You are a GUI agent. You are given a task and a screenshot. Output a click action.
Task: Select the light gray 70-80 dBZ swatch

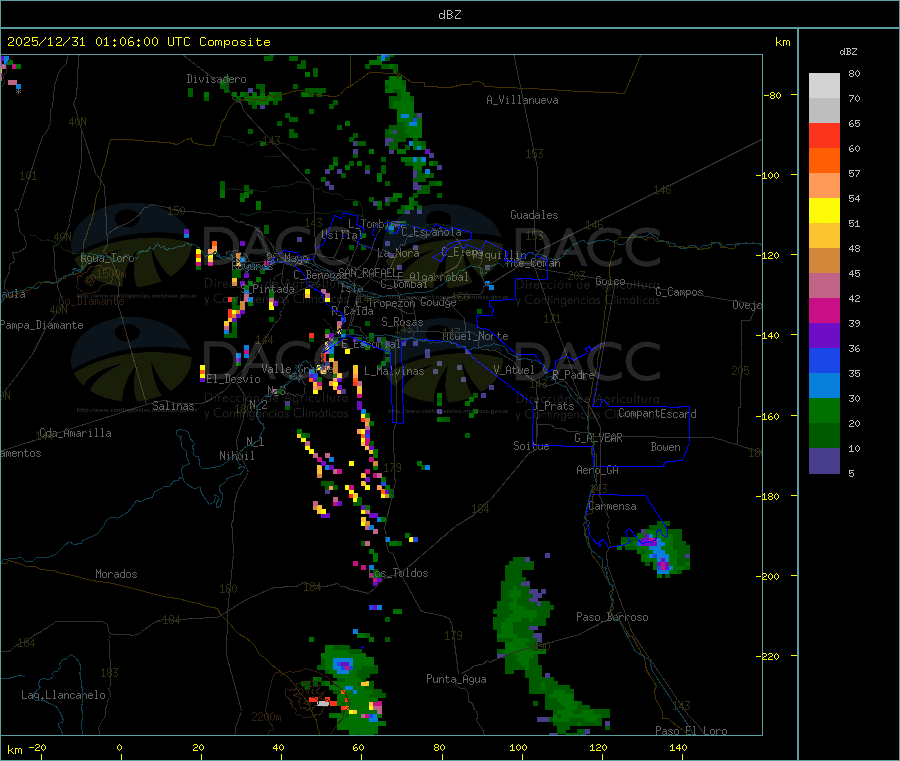pos(824,86)
